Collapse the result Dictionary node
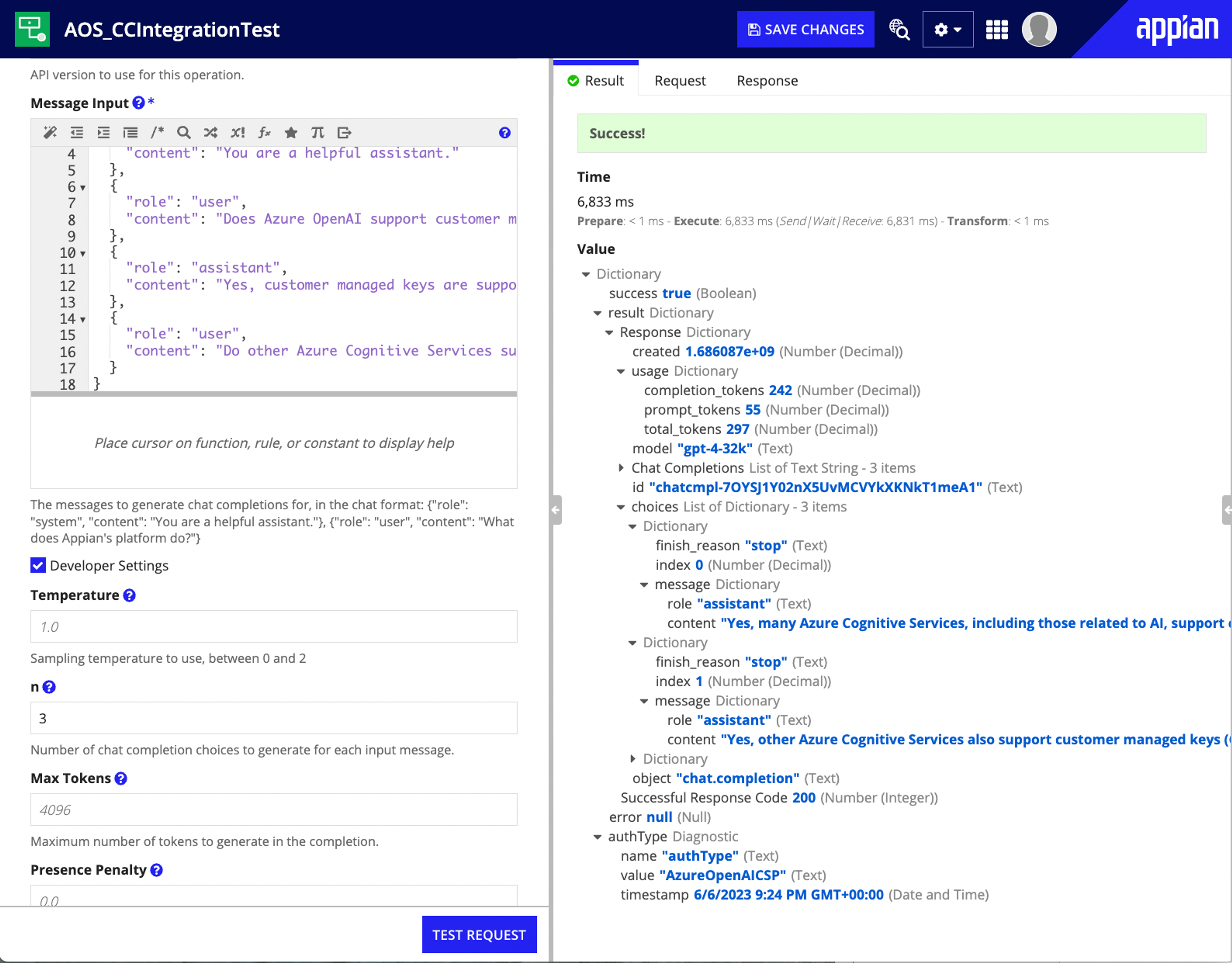The image size is (1232, 963). point(597,313)
